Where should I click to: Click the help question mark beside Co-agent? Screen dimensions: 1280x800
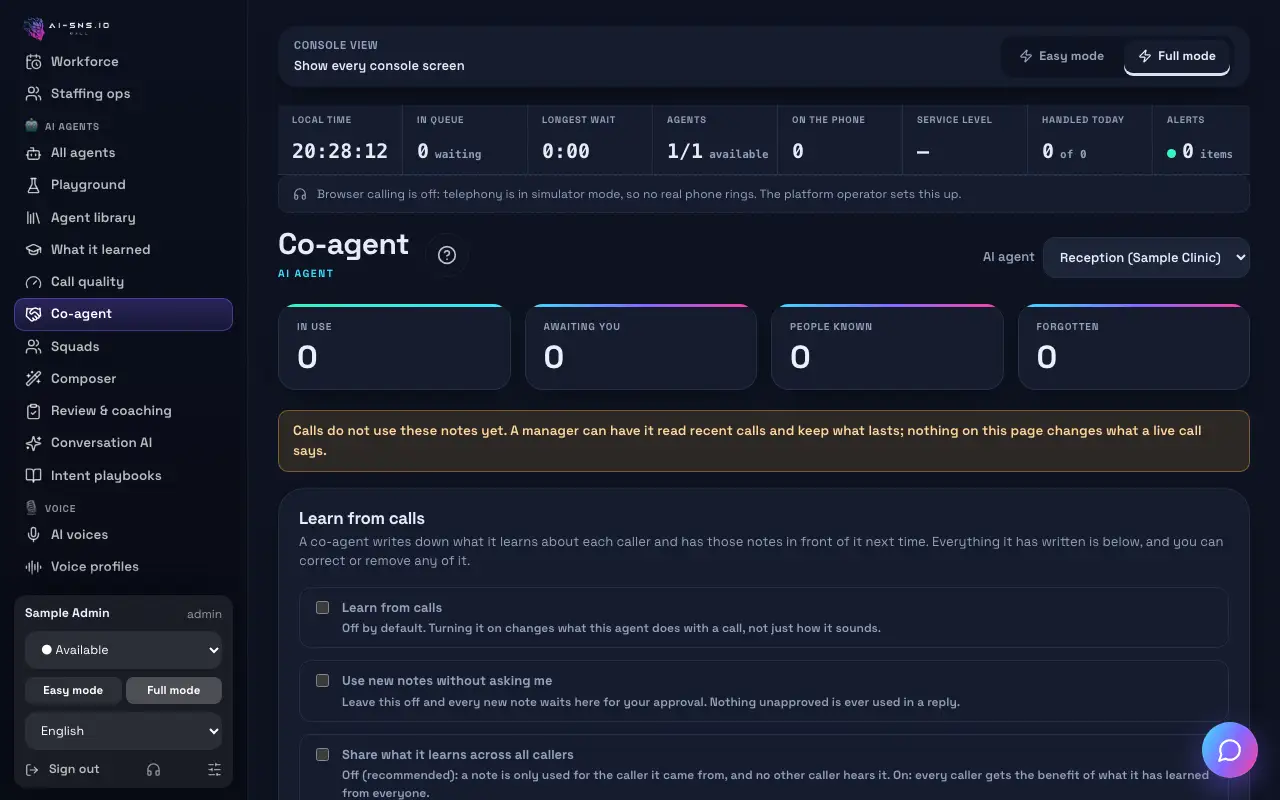coord(447,255)
